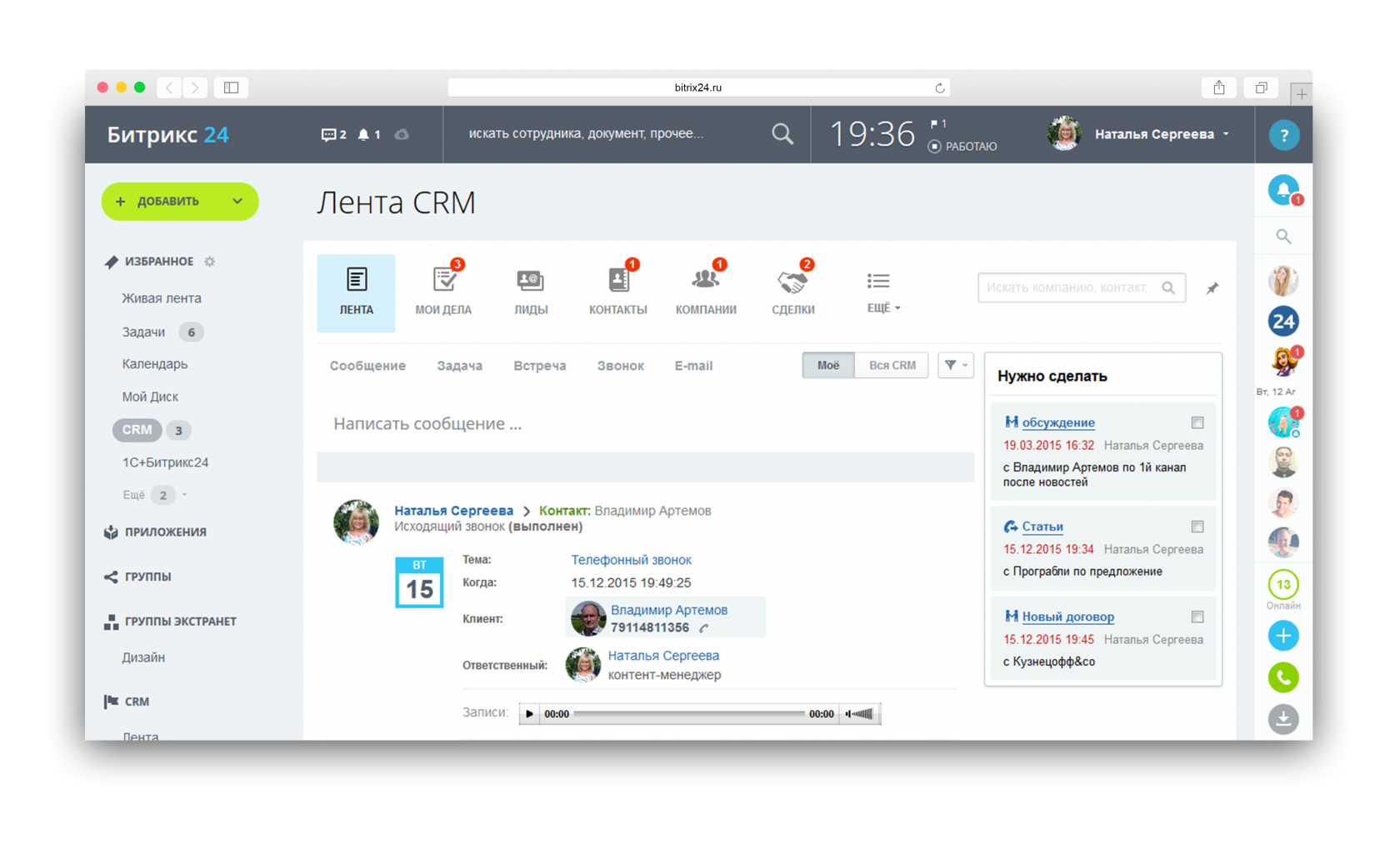Screen dimensions: 1400x844
Task: Click the call icon next to 79114811356
Action: pos(704,628)
